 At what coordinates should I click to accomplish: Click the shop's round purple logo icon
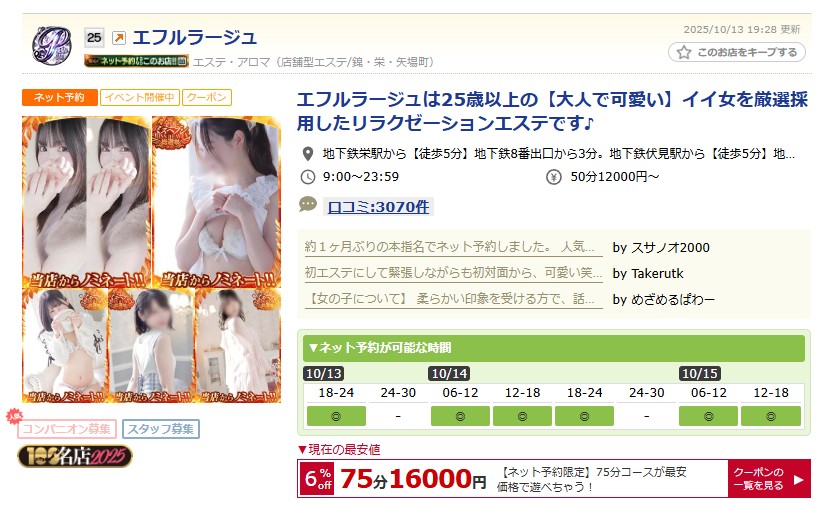52,45
